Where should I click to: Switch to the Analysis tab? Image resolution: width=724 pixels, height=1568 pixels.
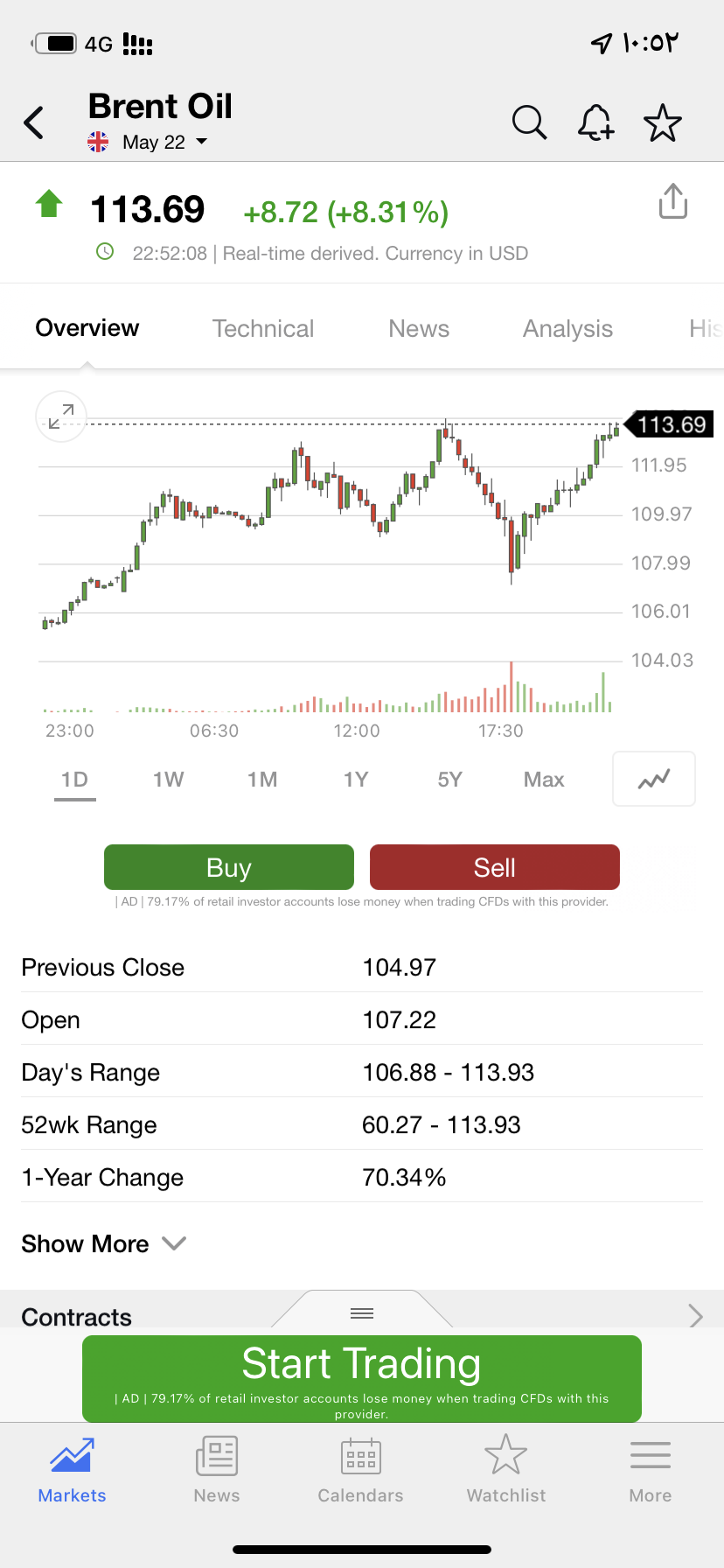(x=567, y=328)
